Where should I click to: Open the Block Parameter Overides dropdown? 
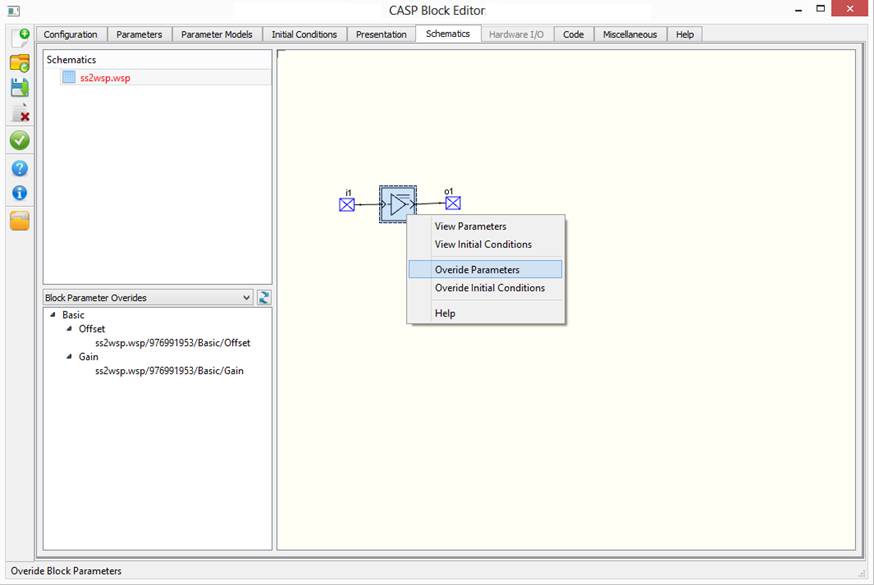[x=247, y=297]
